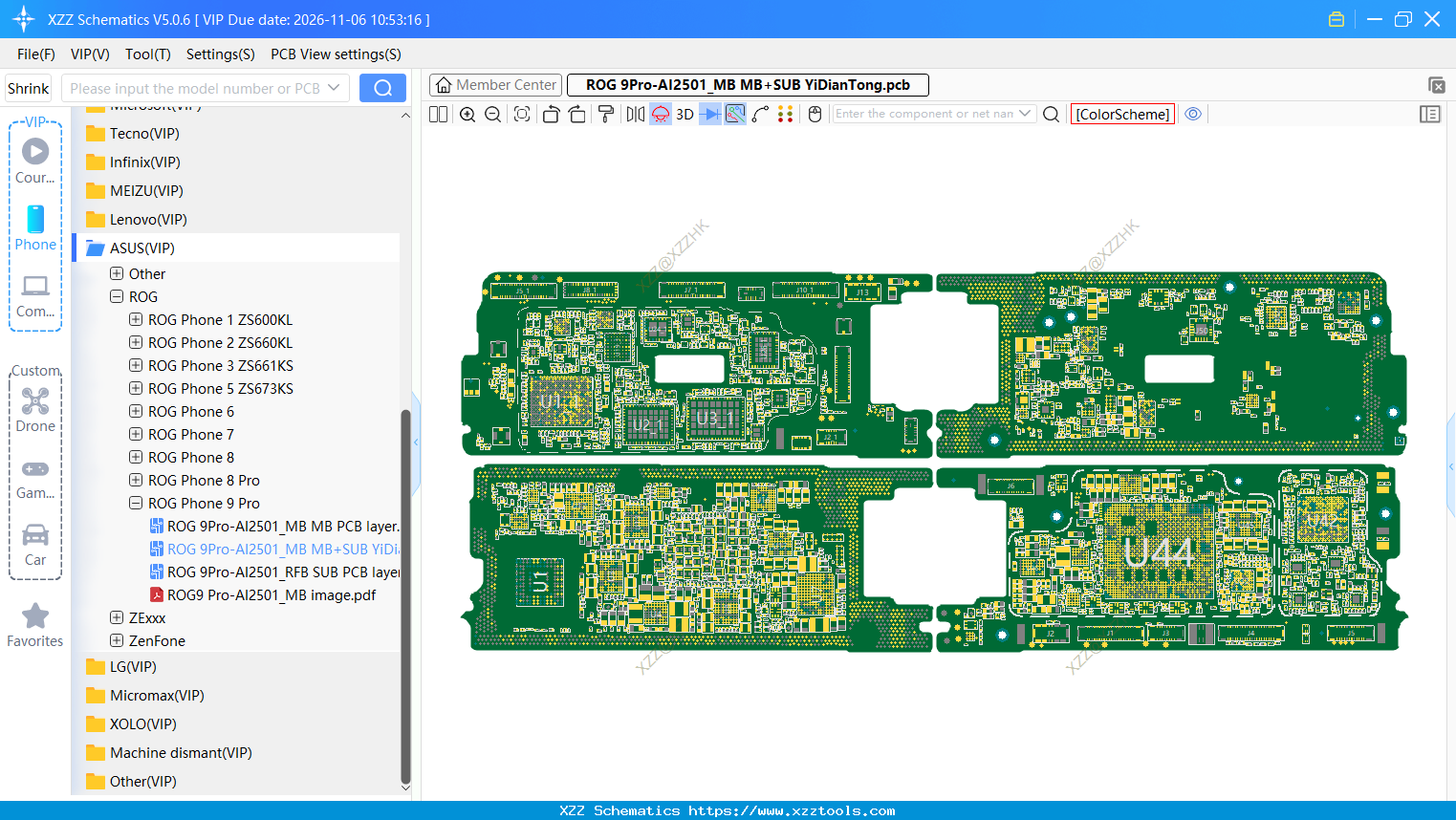
Task: Toggle the diode mode icon
Action: point(710,114)
